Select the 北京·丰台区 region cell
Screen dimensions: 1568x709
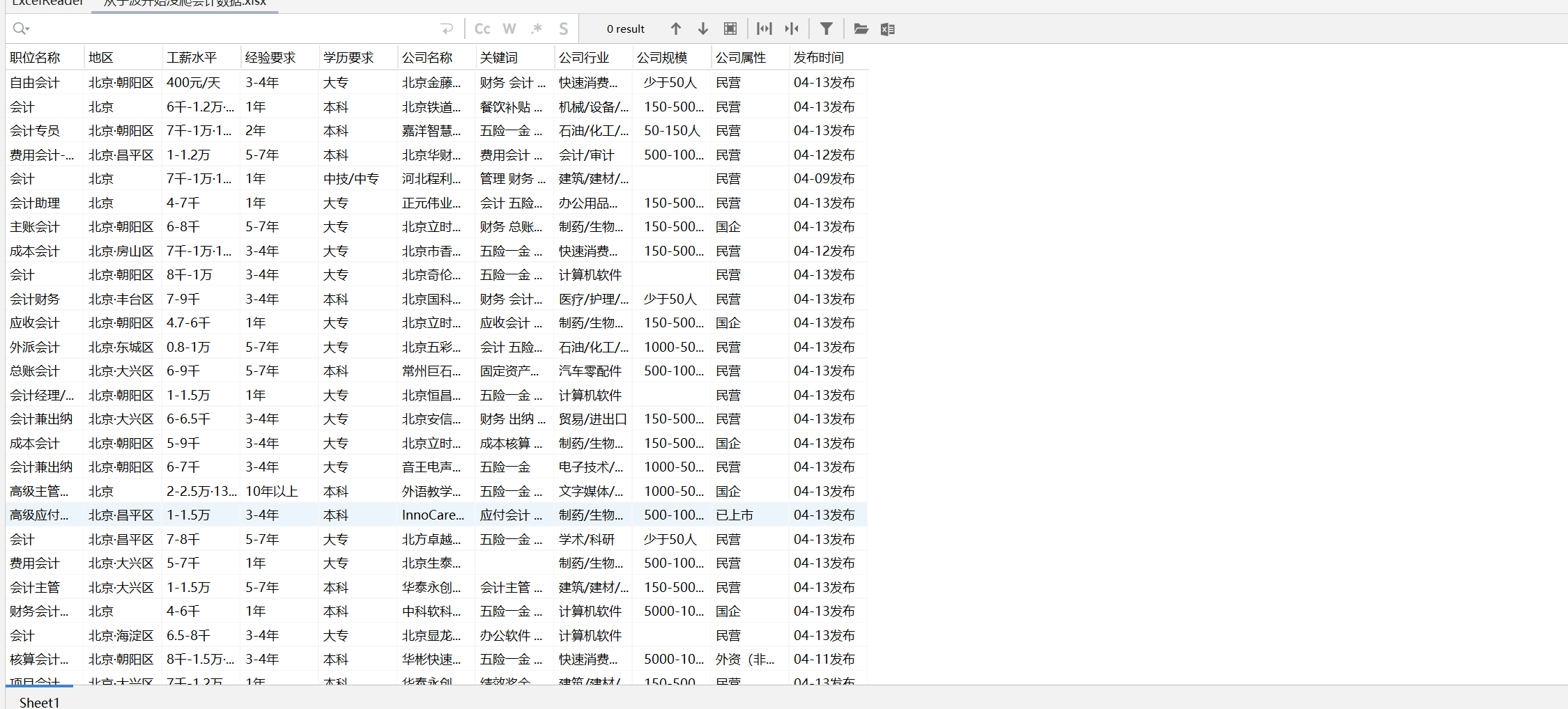coord(123,299)
